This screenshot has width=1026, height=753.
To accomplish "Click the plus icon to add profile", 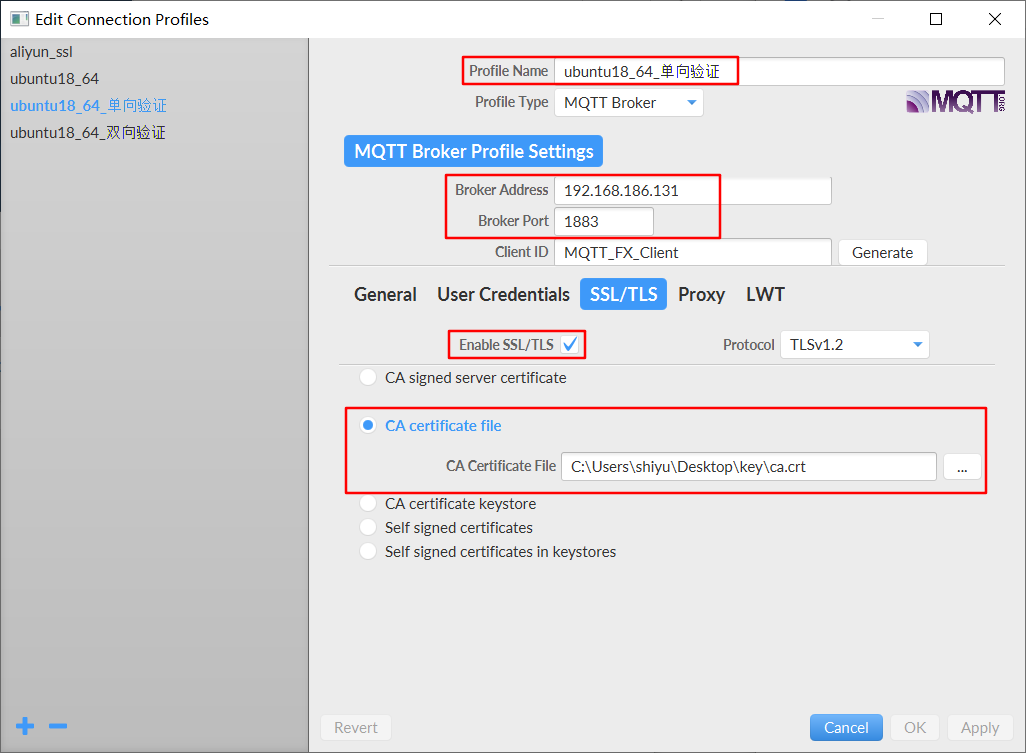I will tap(24, 726).
